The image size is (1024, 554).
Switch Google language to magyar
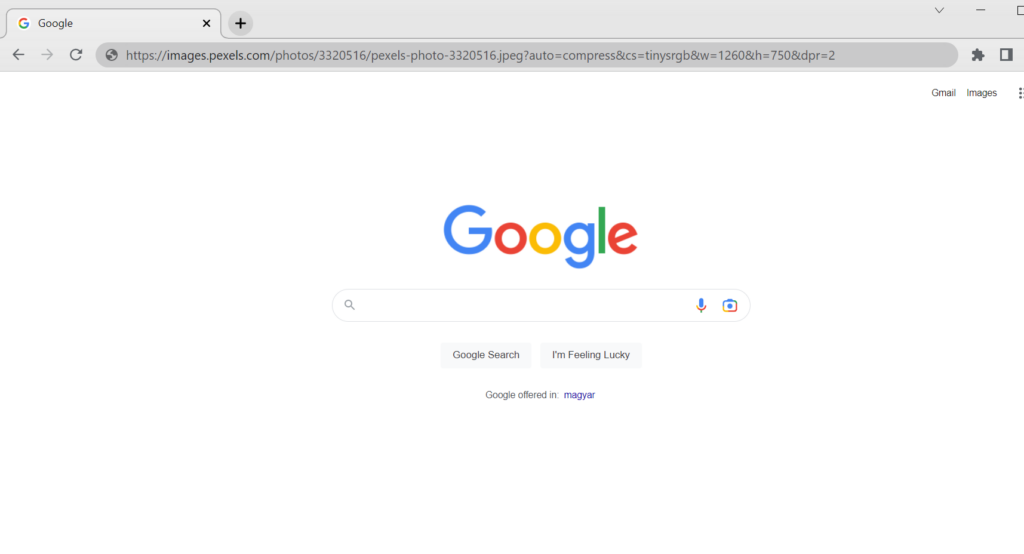coord(579,395)
